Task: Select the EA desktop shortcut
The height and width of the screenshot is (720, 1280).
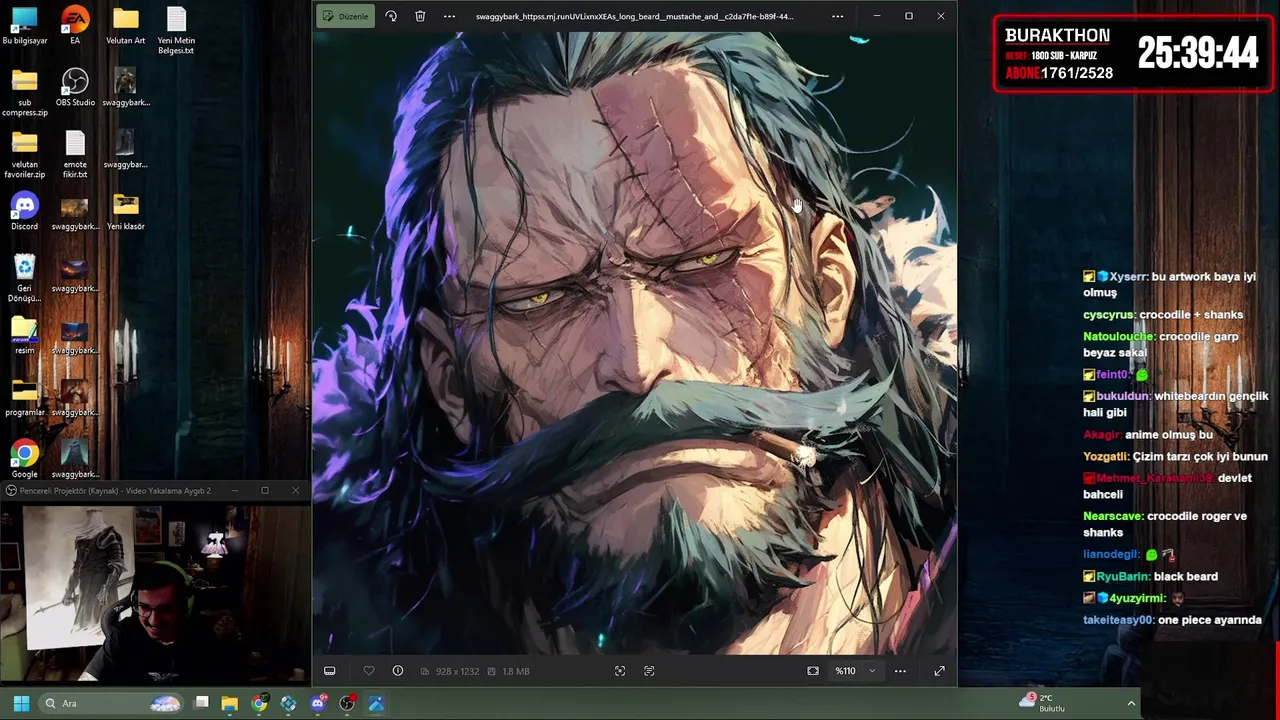Action: pos(75,26)
